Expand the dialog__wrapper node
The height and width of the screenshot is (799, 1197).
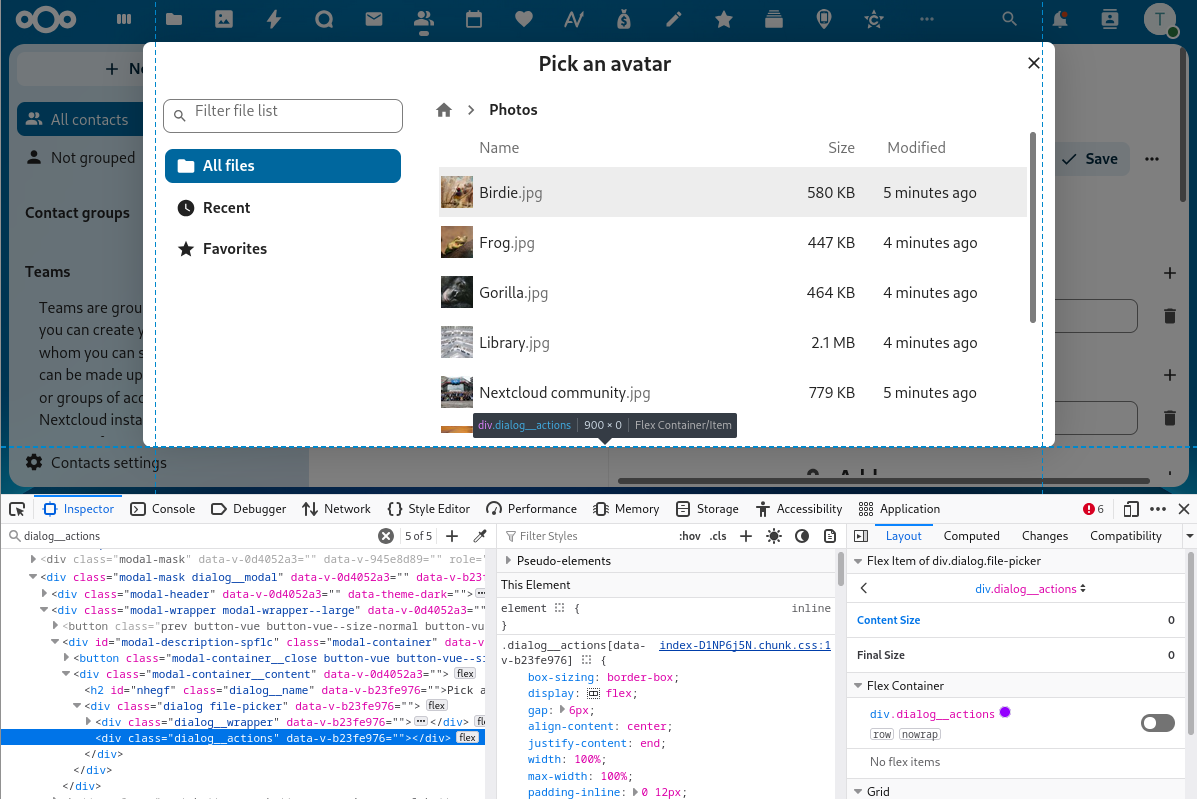(89, 721)
